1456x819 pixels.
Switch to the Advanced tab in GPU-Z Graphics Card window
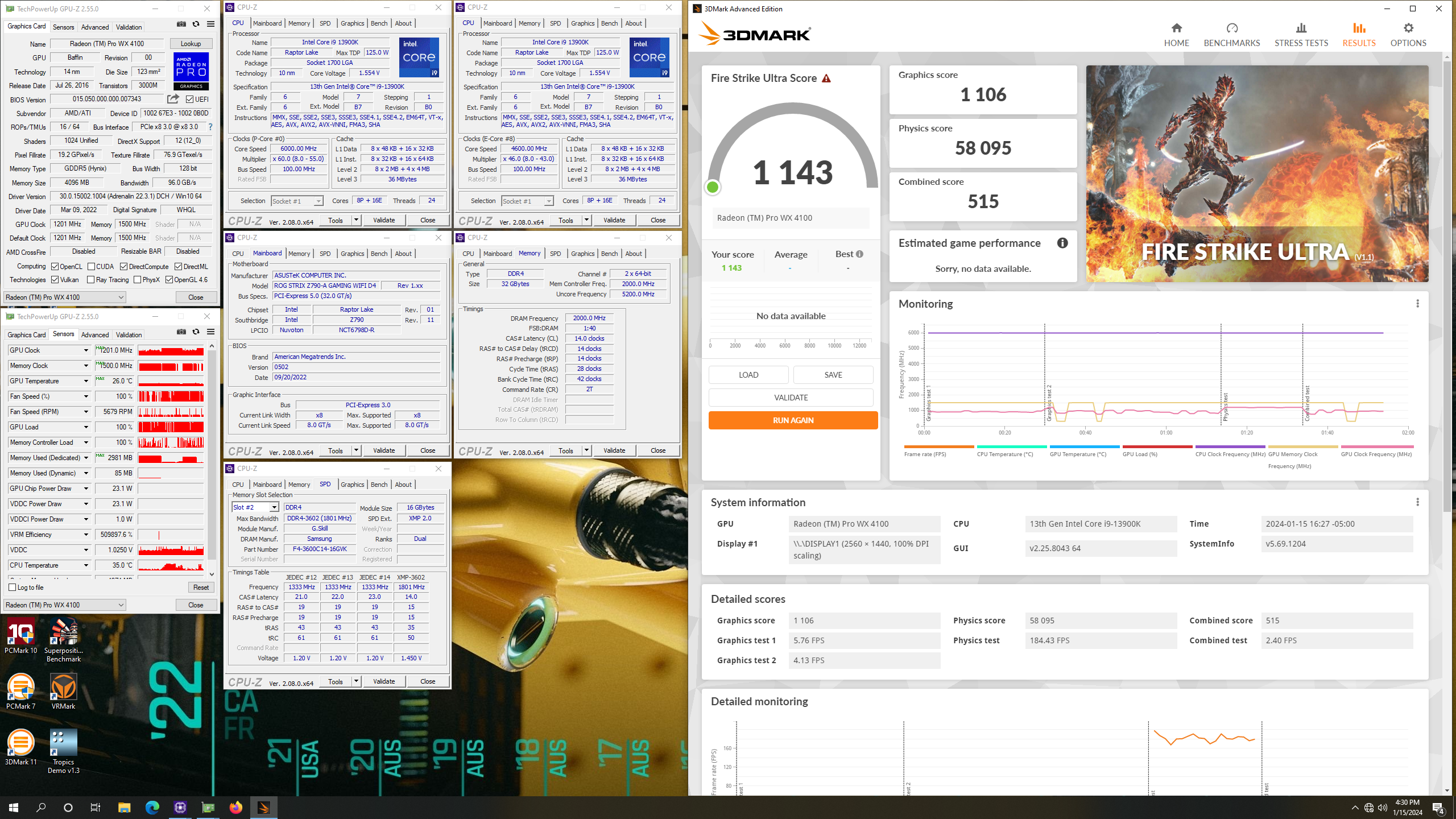tap(95, 27)
